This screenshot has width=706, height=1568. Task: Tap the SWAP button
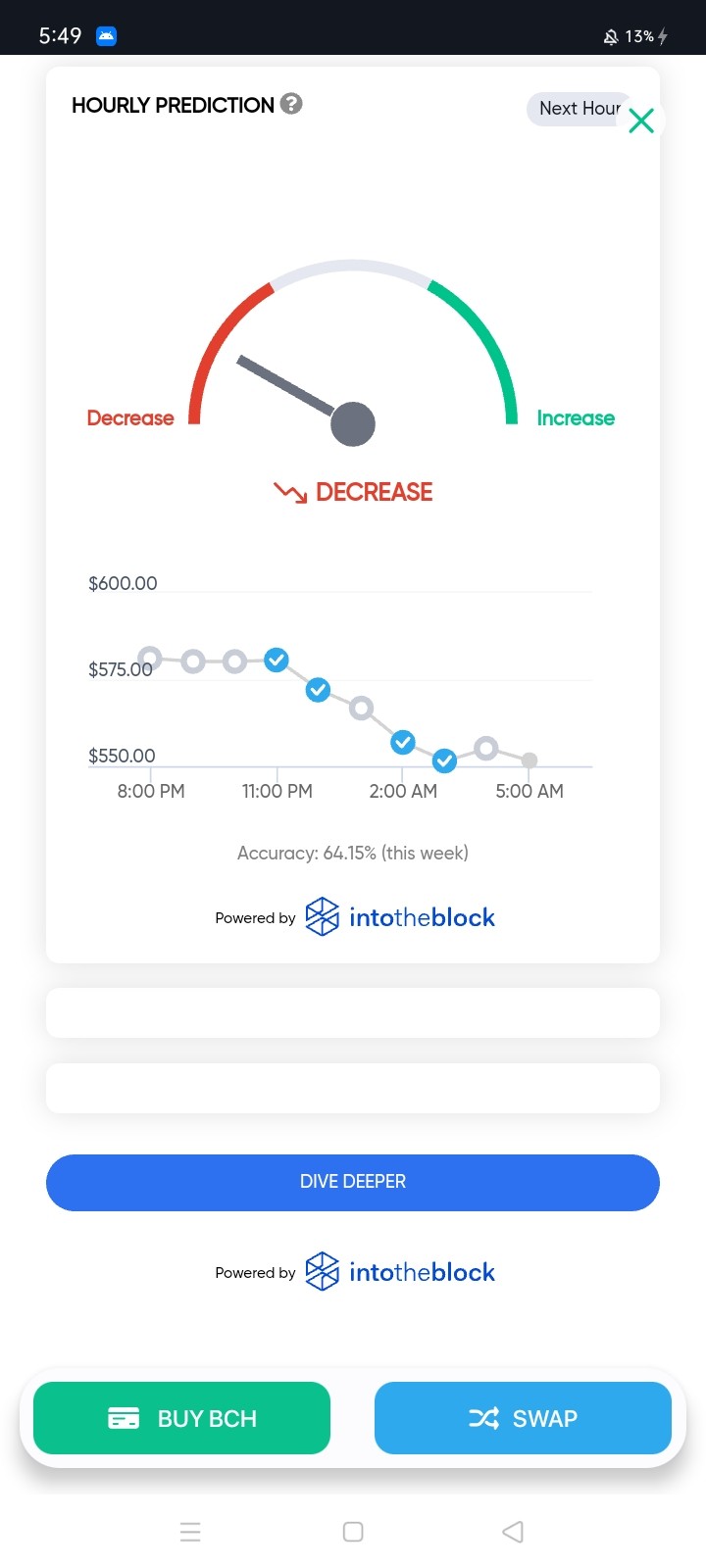pyautogui.click(x=523, y=1418)
